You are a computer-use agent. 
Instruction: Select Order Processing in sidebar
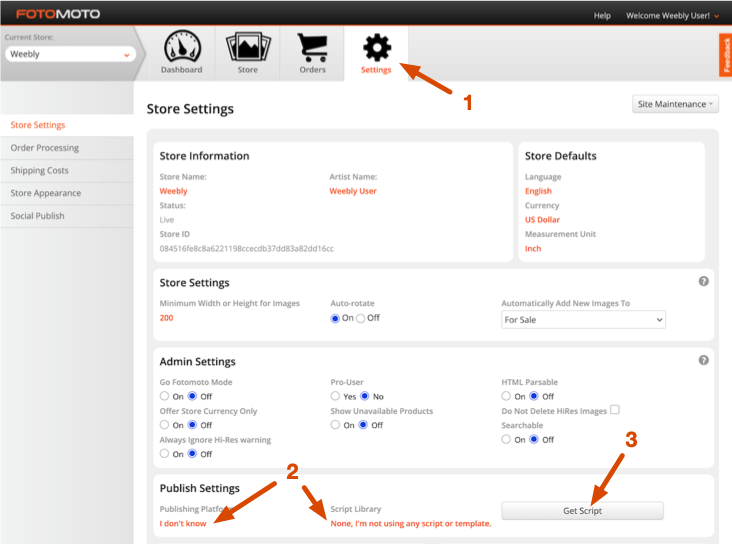coord(67,148)
